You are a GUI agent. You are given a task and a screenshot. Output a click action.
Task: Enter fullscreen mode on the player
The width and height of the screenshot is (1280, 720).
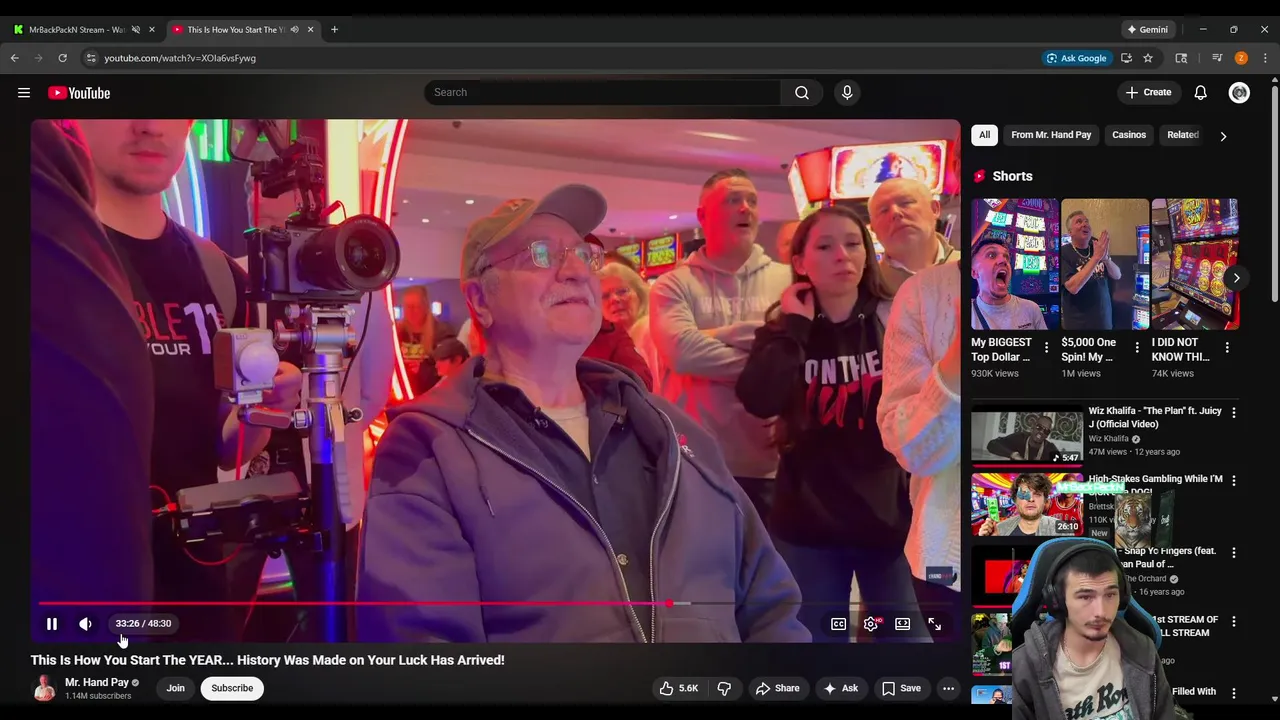(934, 624)
